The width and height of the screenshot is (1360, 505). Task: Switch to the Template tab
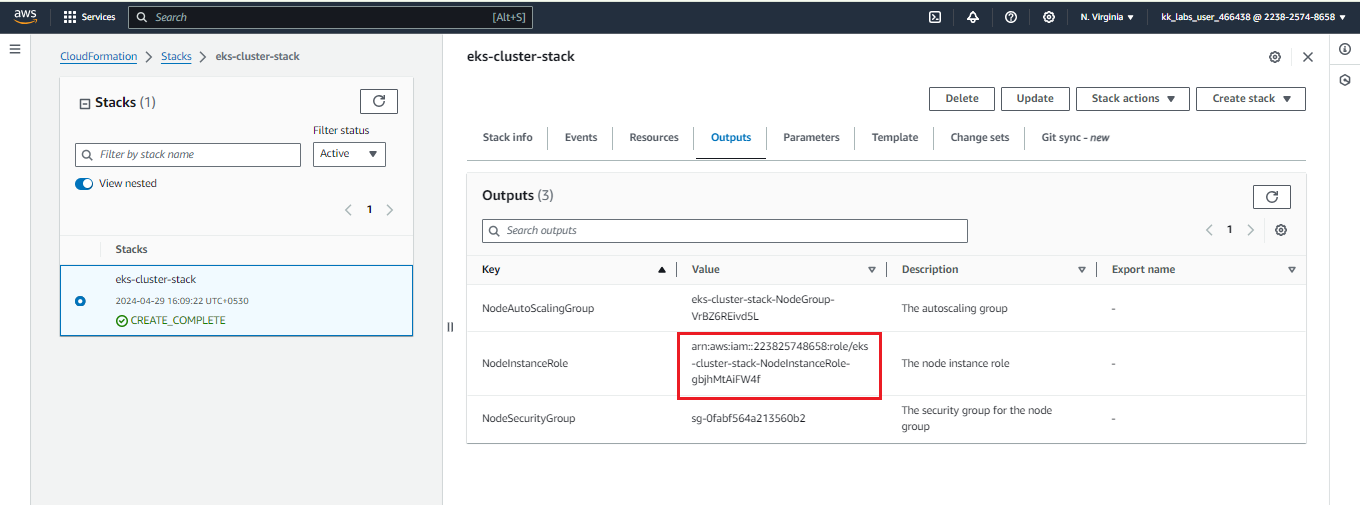[895, 137]
